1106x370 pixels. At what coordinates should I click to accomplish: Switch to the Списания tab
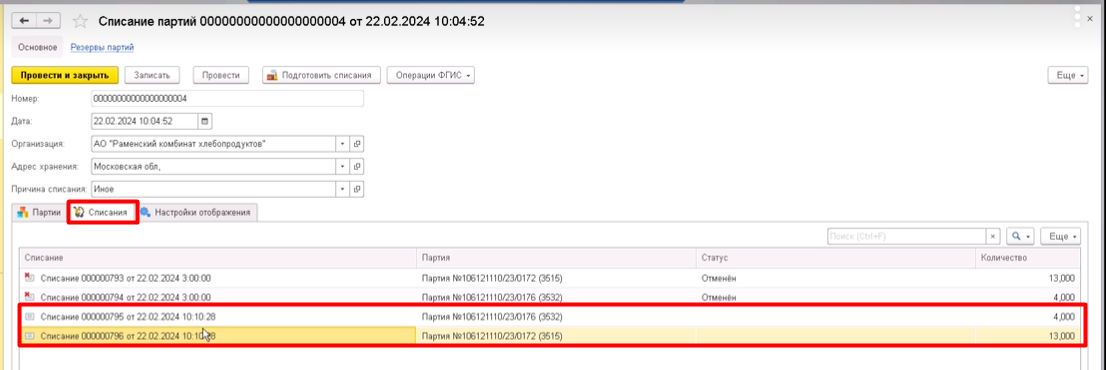102,212
